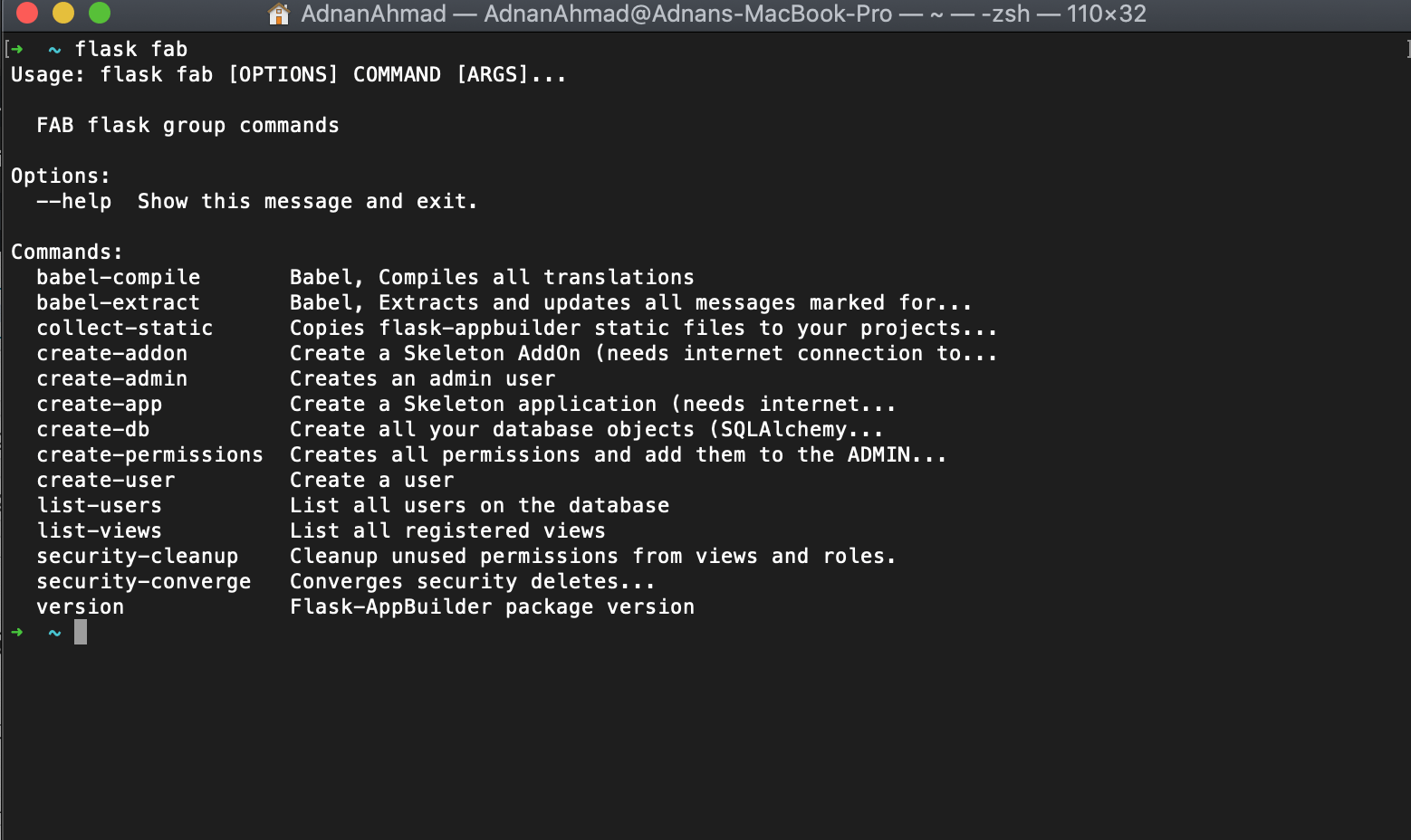The height and width of the screenshot is (840, 1411).
Task: Click the 'Flask-AppBuilder package version' description
Action: 493,606
